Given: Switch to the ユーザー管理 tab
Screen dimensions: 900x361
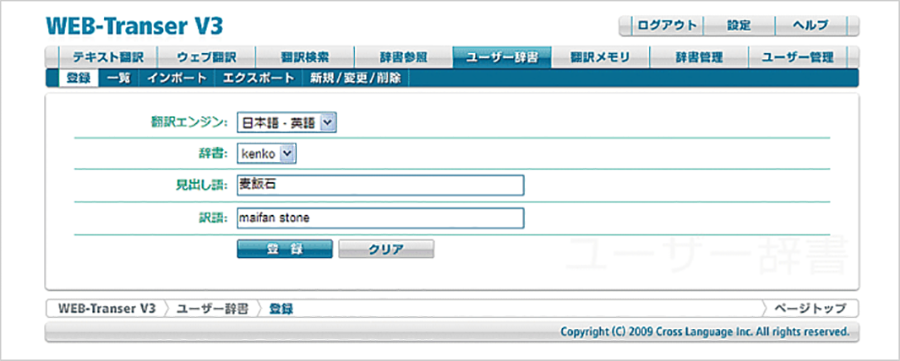Looking at the screenshot, I should pyautogui.click(x=797, y=57).
